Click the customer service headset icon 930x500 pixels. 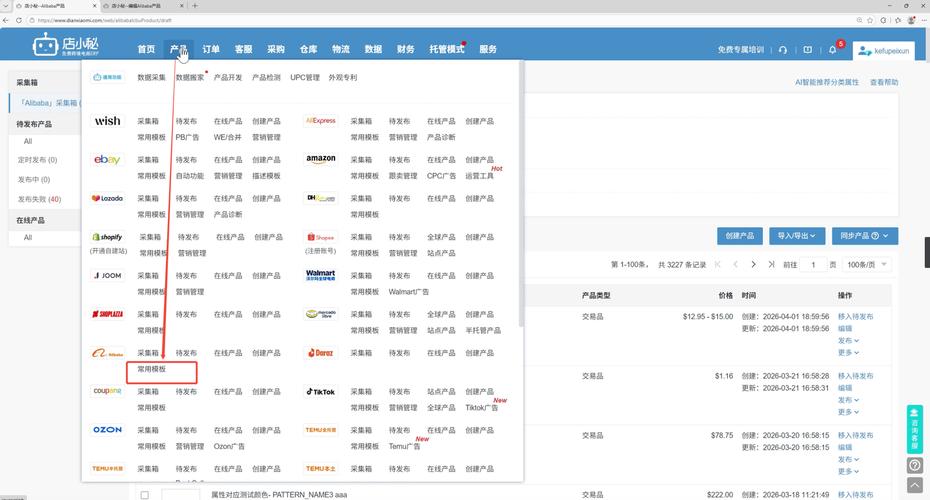click(x=783, y=50)
